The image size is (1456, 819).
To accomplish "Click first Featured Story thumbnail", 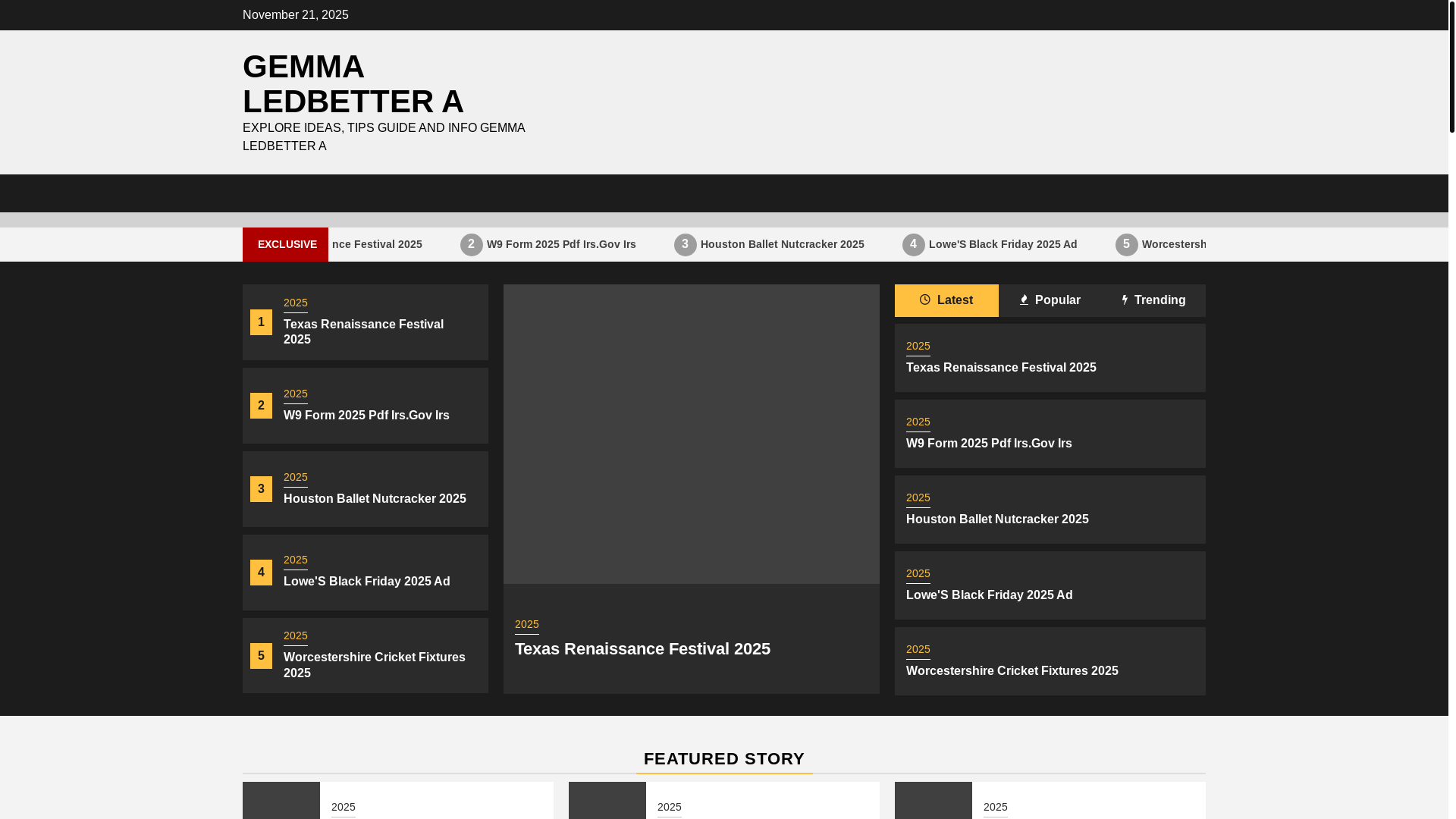I will (x=281, y=801).
